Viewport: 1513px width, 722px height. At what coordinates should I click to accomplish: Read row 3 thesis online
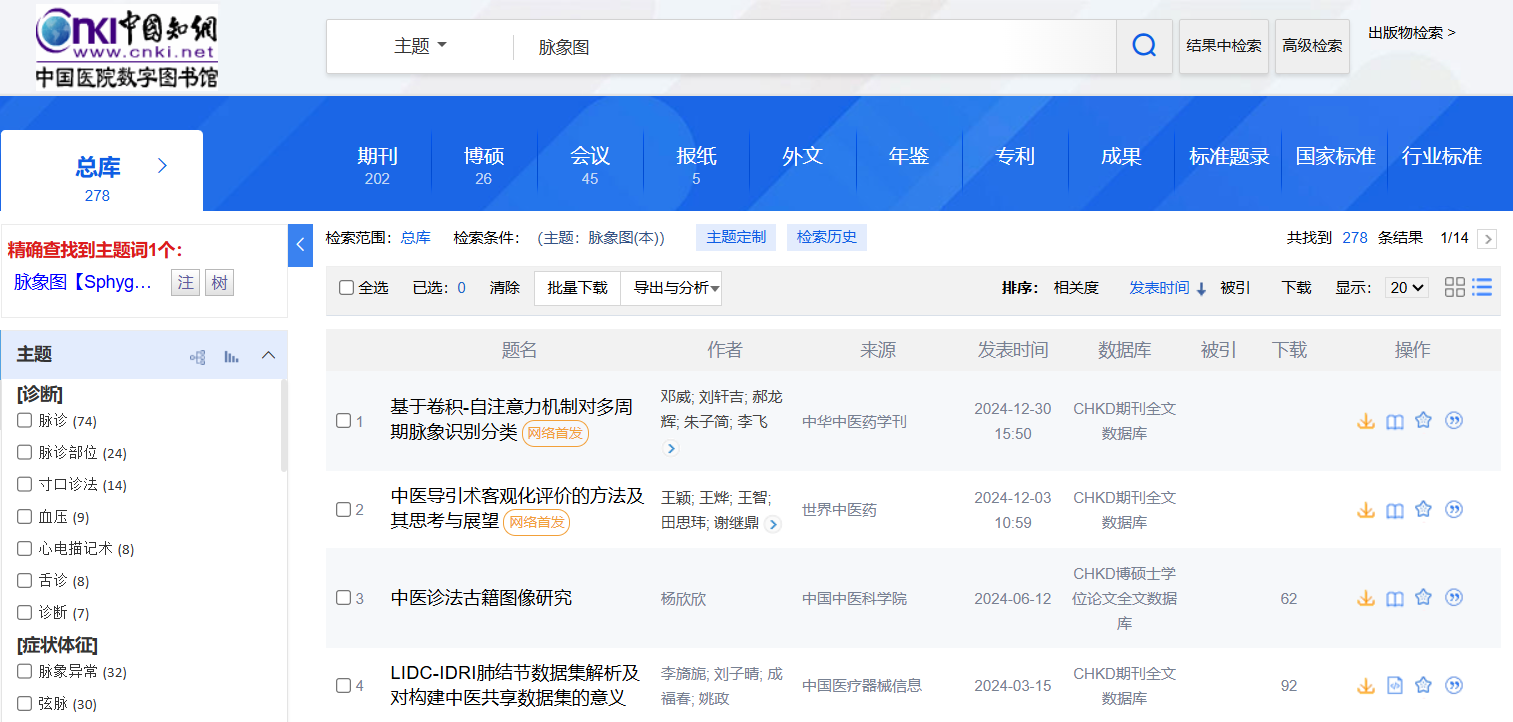(x=1395, y=598)
